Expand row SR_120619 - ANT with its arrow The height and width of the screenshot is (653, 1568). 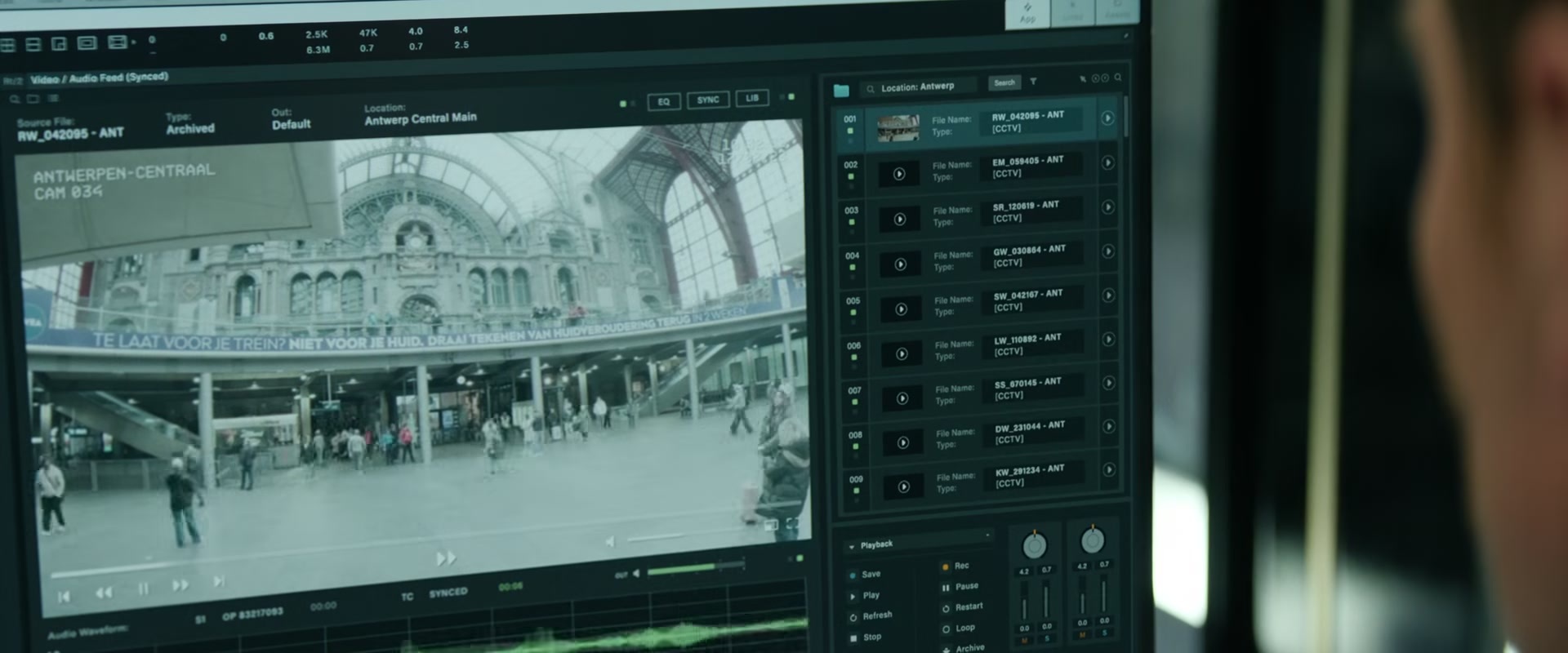(1108, 207)
